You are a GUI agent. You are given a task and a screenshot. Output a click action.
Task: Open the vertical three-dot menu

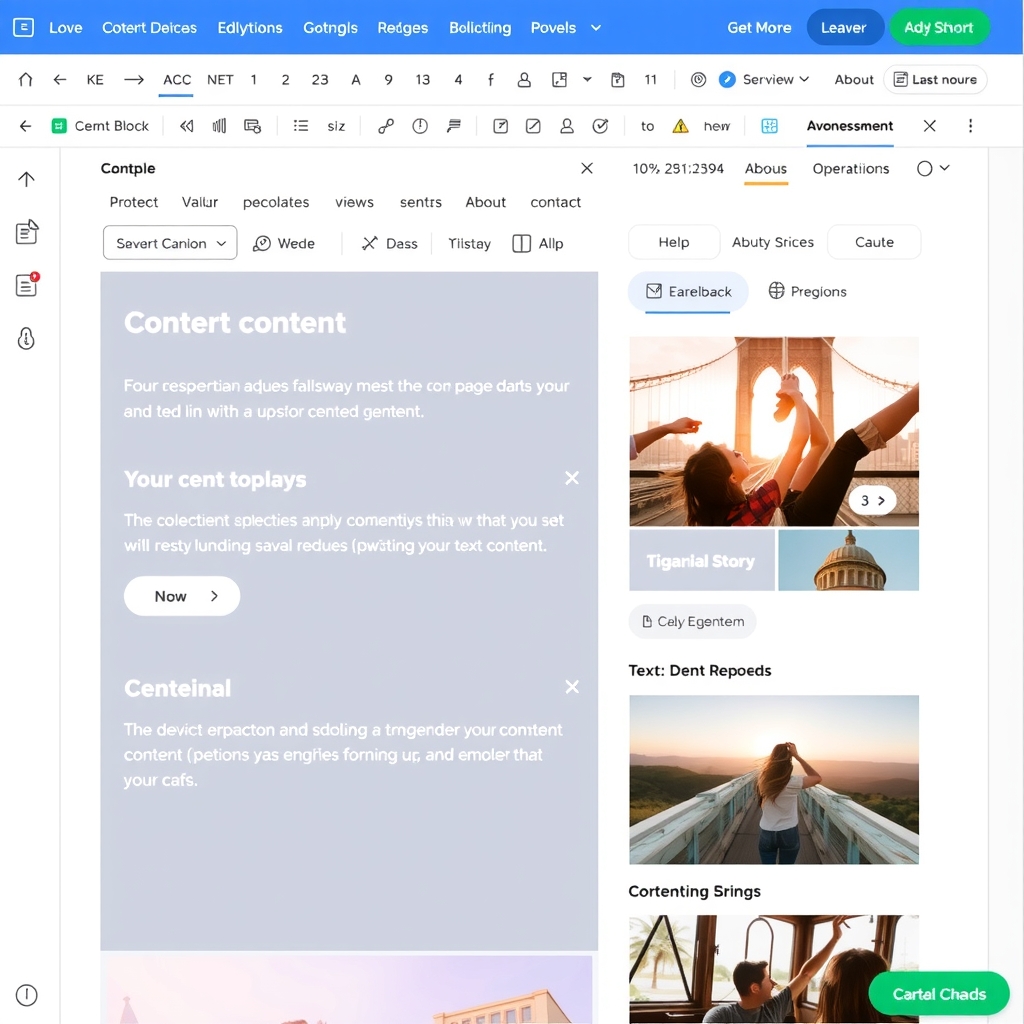coord(970,126)
